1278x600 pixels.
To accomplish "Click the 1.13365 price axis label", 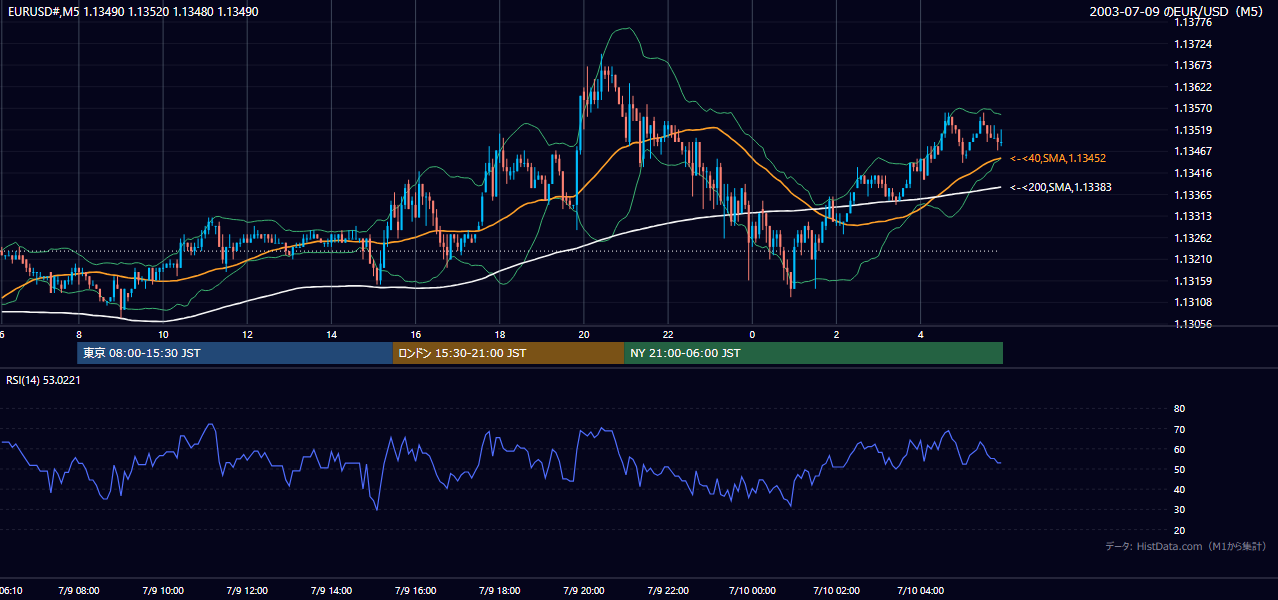I will 1193,195.
